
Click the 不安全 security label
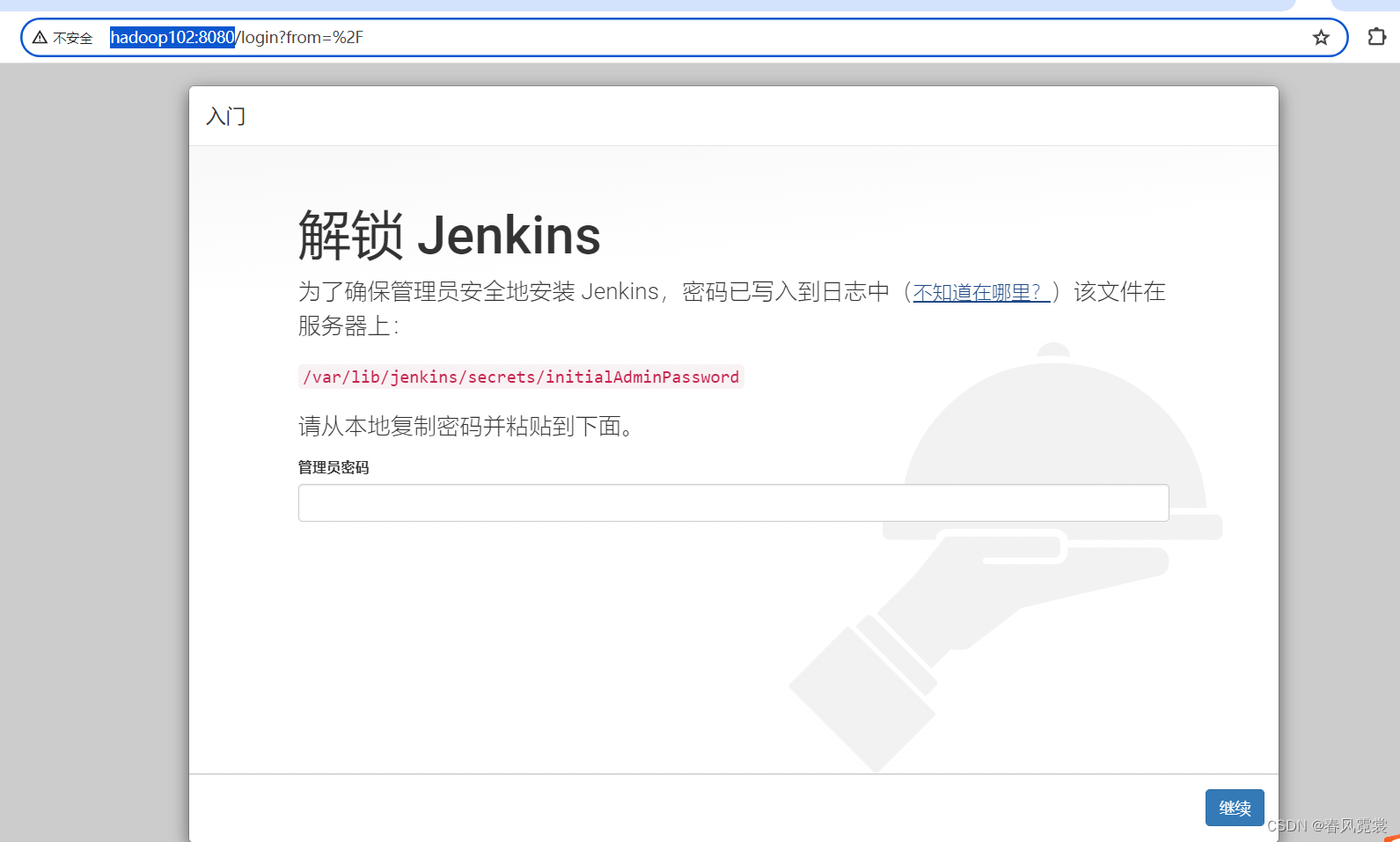pyautogui.click(x=73, y=38)
